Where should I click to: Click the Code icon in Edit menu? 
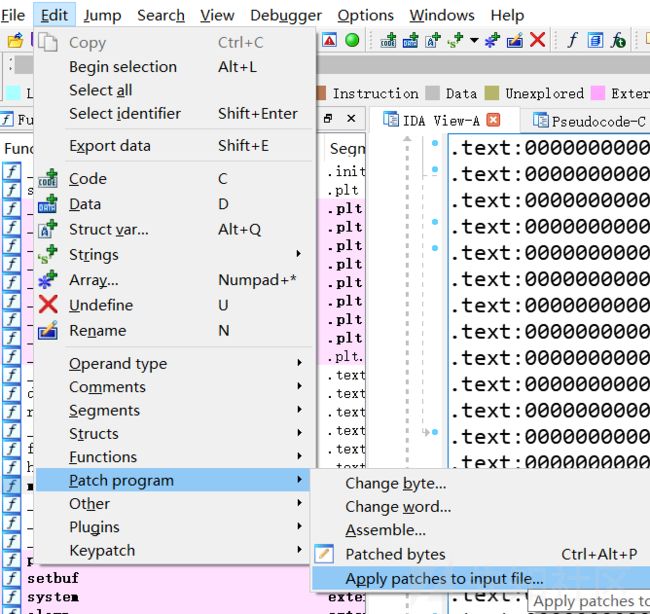[48, 178]
